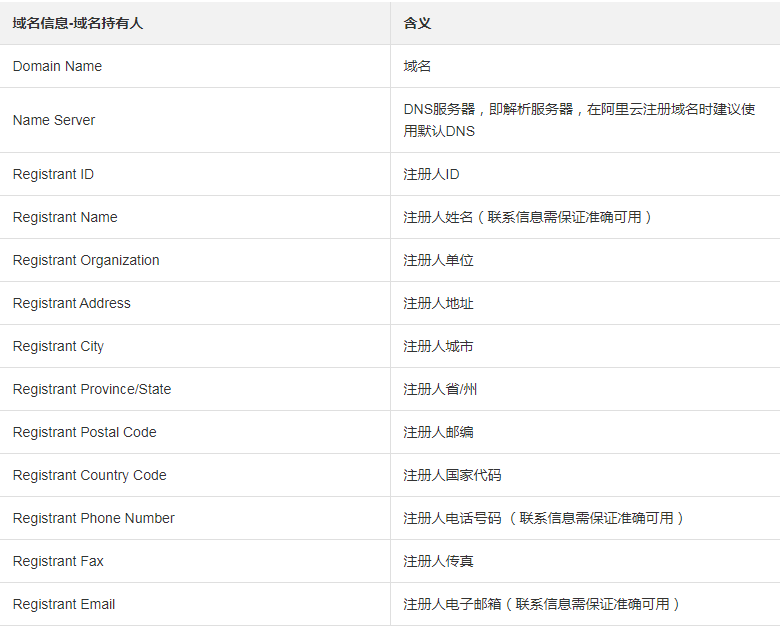Screen dimensions: 780x631
Task: Click the Registrant Phone Number cell
Action: tap(94, 518)
